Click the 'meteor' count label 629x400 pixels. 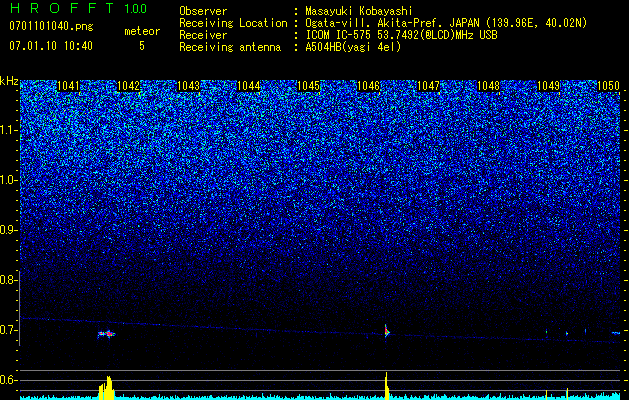tap(142, 31)
